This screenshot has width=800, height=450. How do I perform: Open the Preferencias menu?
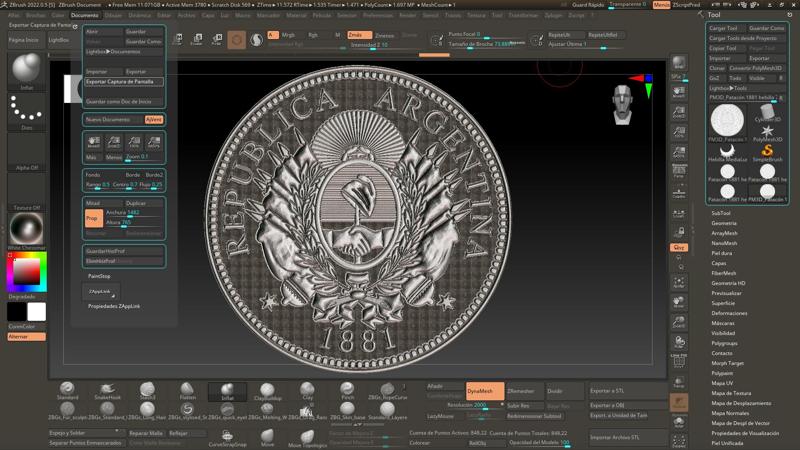pyautogui.click(x=378, y=15)
